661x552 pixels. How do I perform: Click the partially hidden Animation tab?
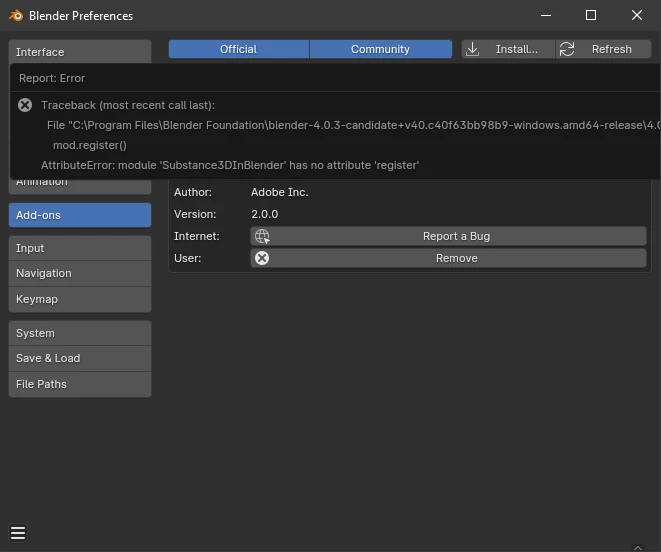coord(80,186)
